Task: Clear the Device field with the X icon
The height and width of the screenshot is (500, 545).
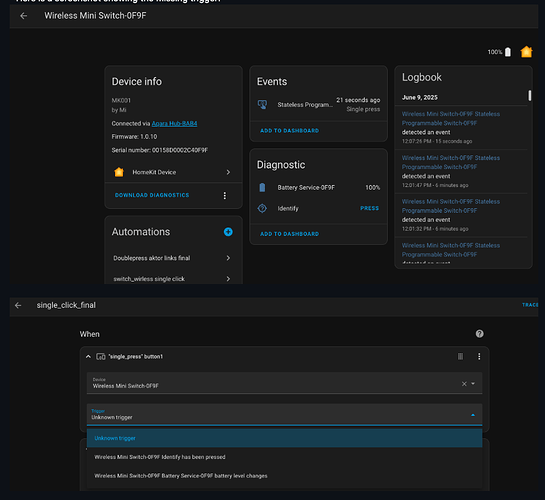Action: (464, 384)
